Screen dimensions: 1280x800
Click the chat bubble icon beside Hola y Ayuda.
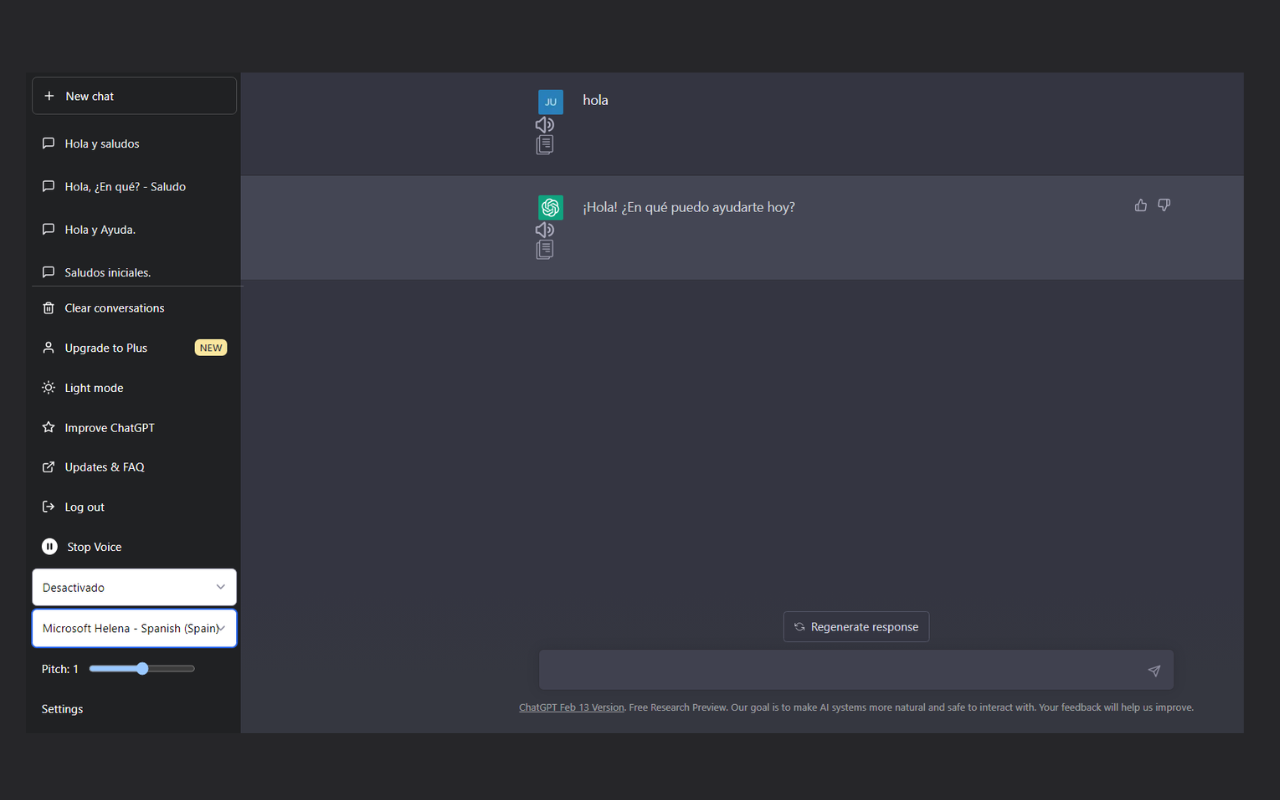pyautogui.click(x=48, y=229)
